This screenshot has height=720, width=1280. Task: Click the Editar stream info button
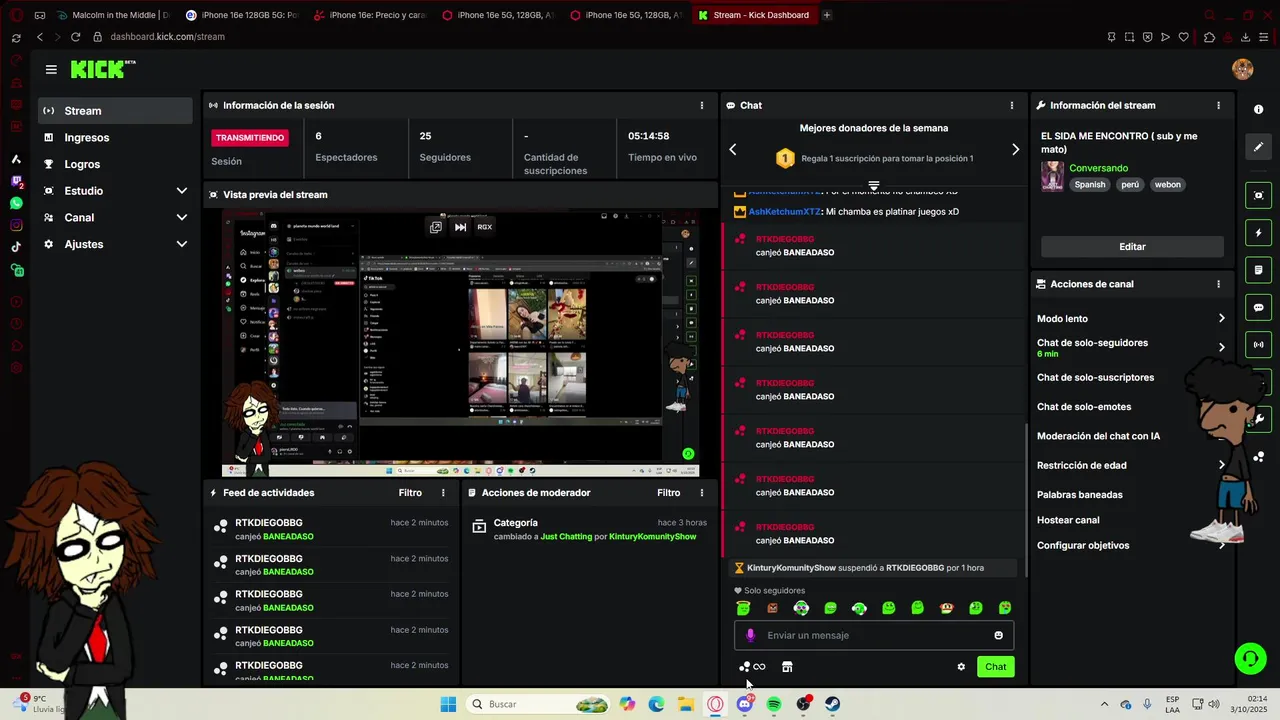coord(1132,246)
